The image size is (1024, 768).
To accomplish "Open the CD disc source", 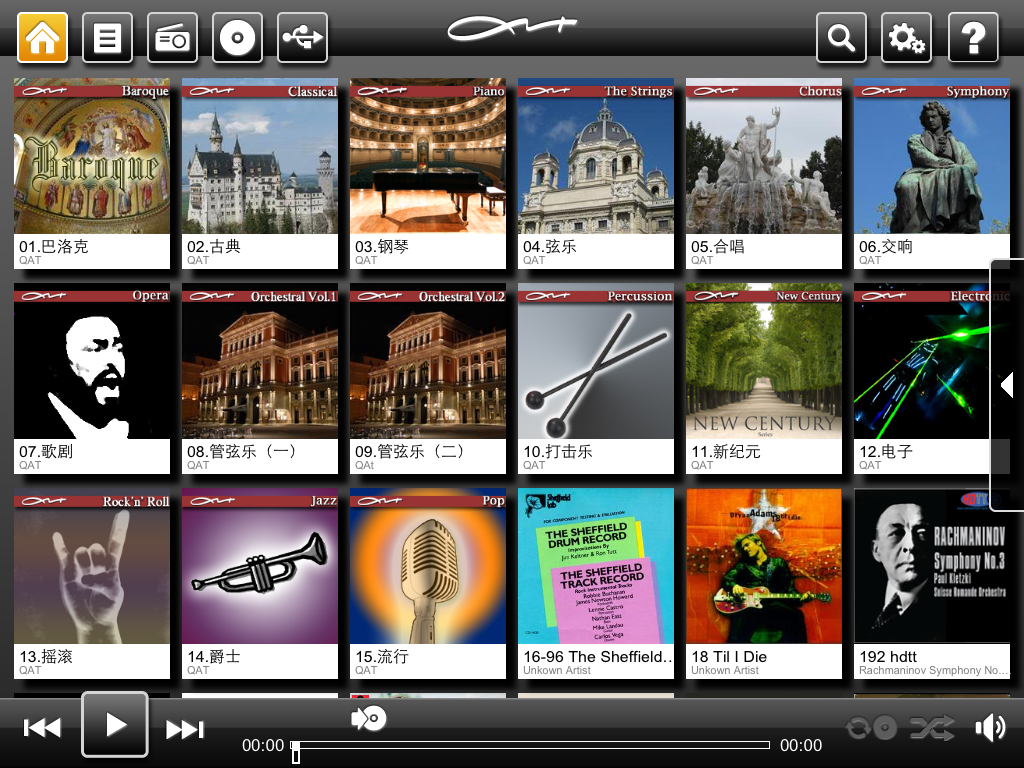I will point(238,38).
